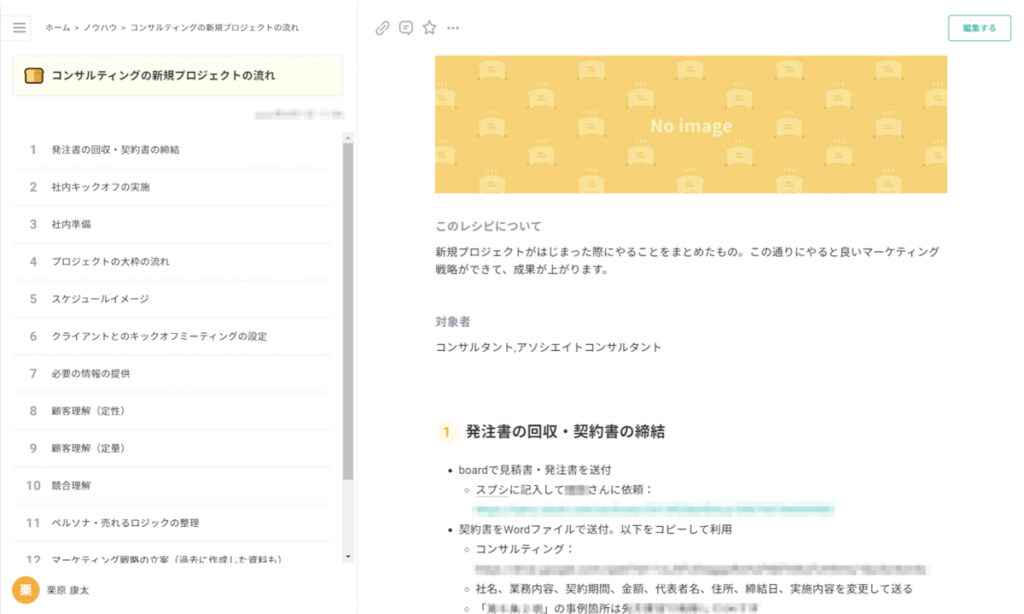The width and height of the screenshot is (1024, 614).
Task: Open comments with speech bubble icon
Action: point(406,27)
